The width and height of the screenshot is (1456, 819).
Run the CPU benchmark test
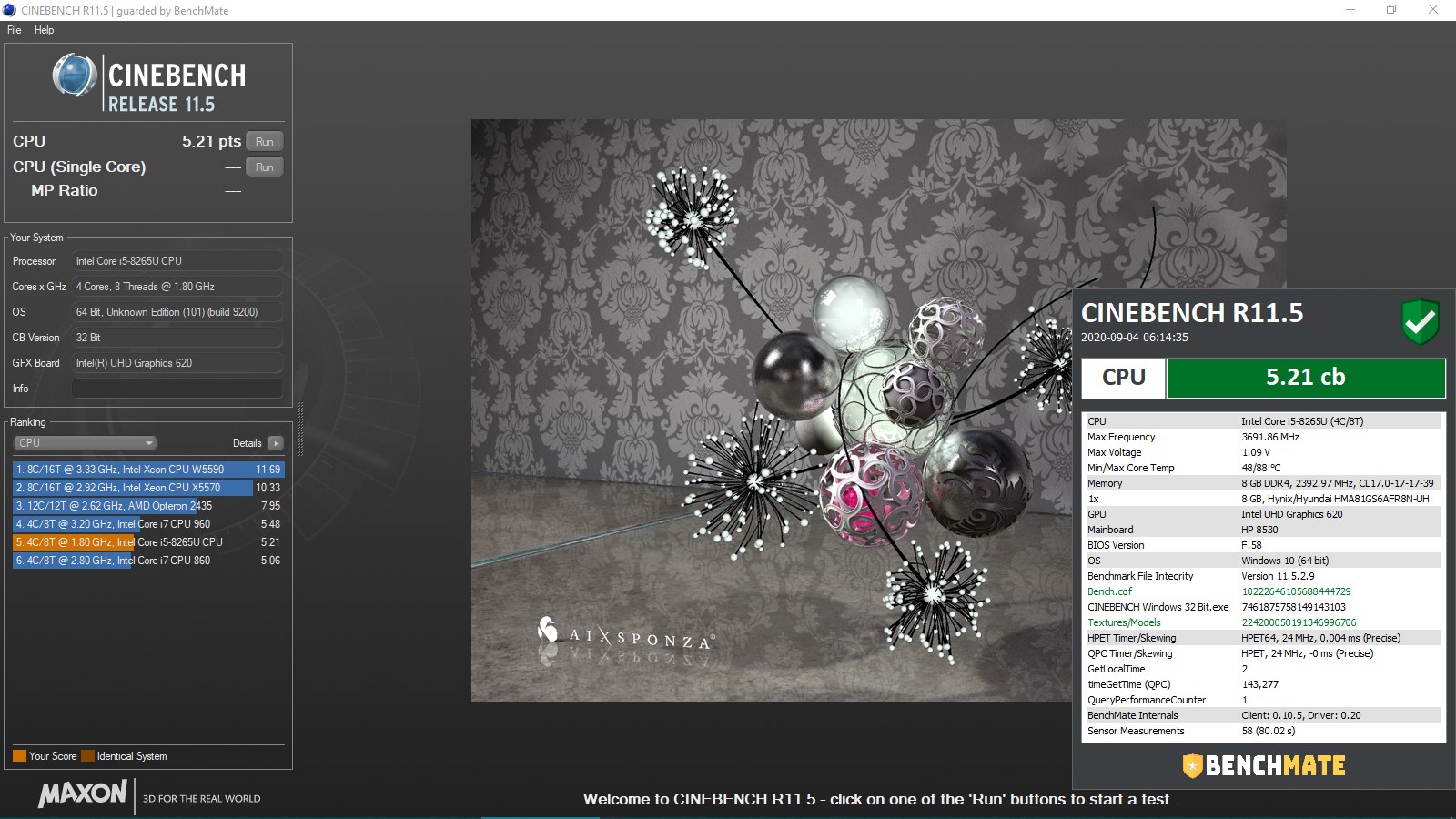click(265, 141)
